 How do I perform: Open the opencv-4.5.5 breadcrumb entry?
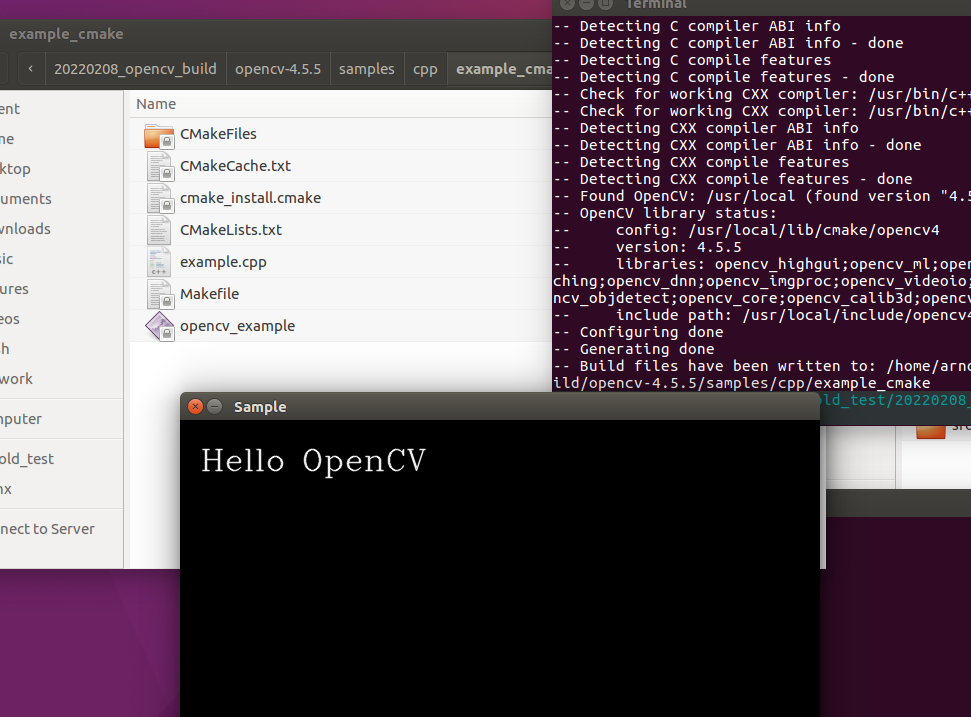(x=277, y=69)
